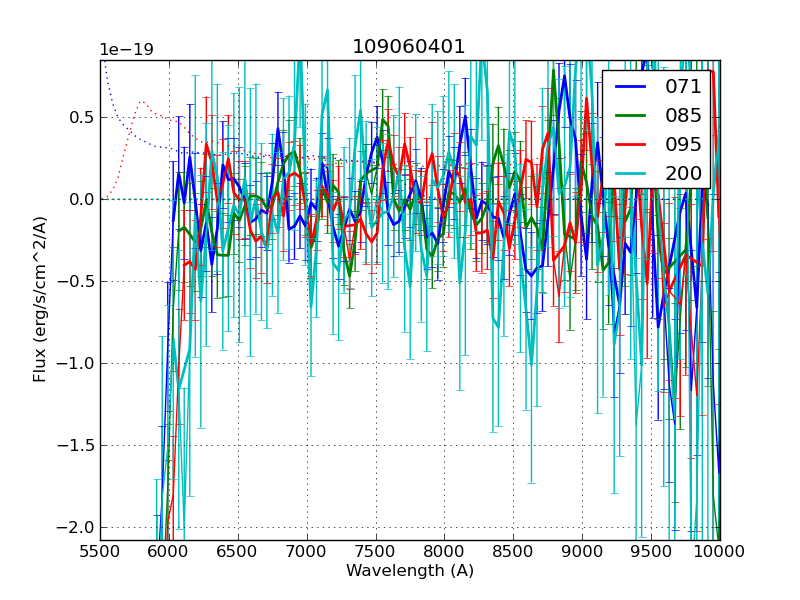Image resolution: width=800 pixels, height=600 pixels.
Task: Click the 1e-19 exponent label
Action: click(x=126, y=50)
